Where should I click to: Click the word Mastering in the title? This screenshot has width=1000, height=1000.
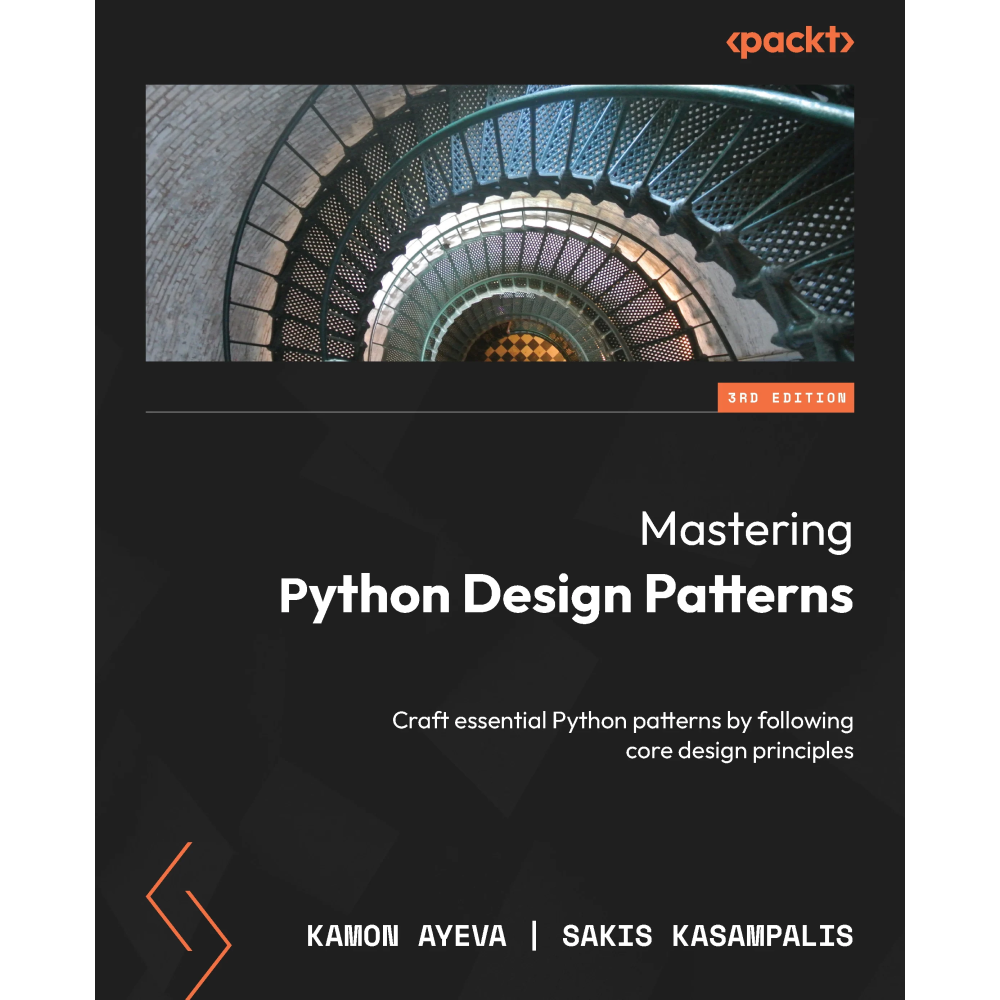pos(746,531)
